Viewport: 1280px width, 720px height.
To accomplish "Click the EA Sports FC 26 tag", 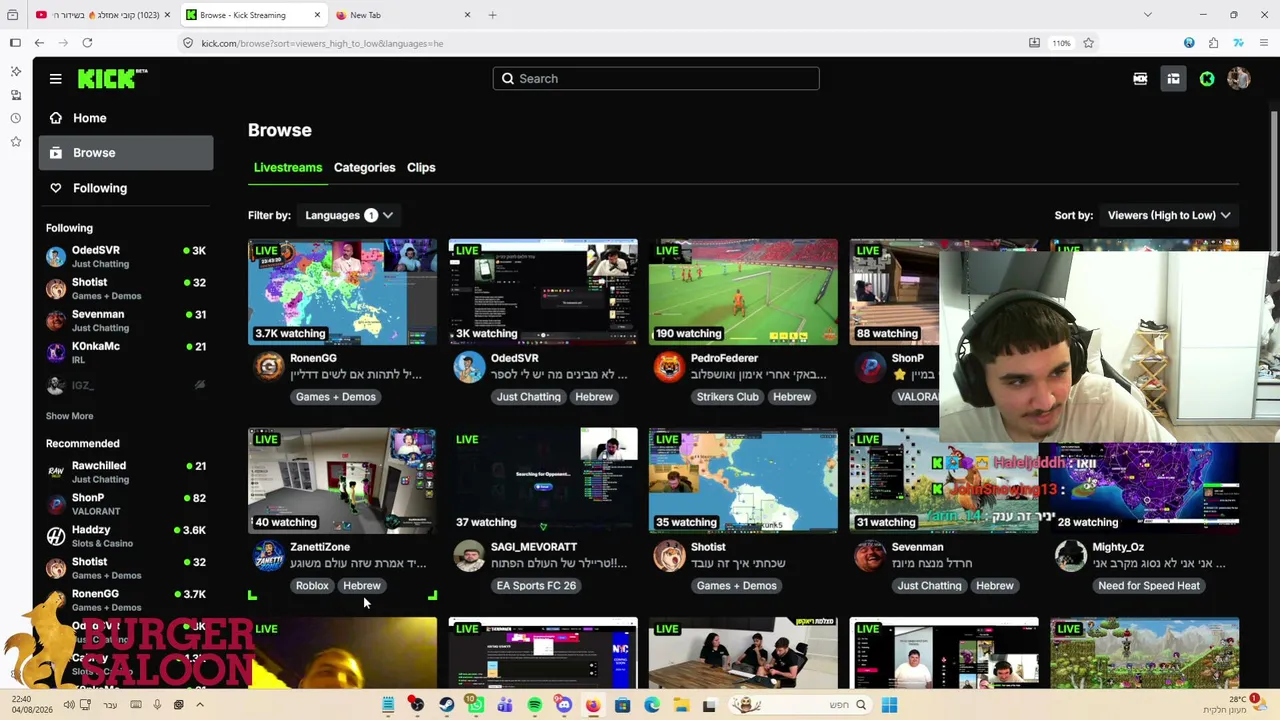I will (536, 586).
